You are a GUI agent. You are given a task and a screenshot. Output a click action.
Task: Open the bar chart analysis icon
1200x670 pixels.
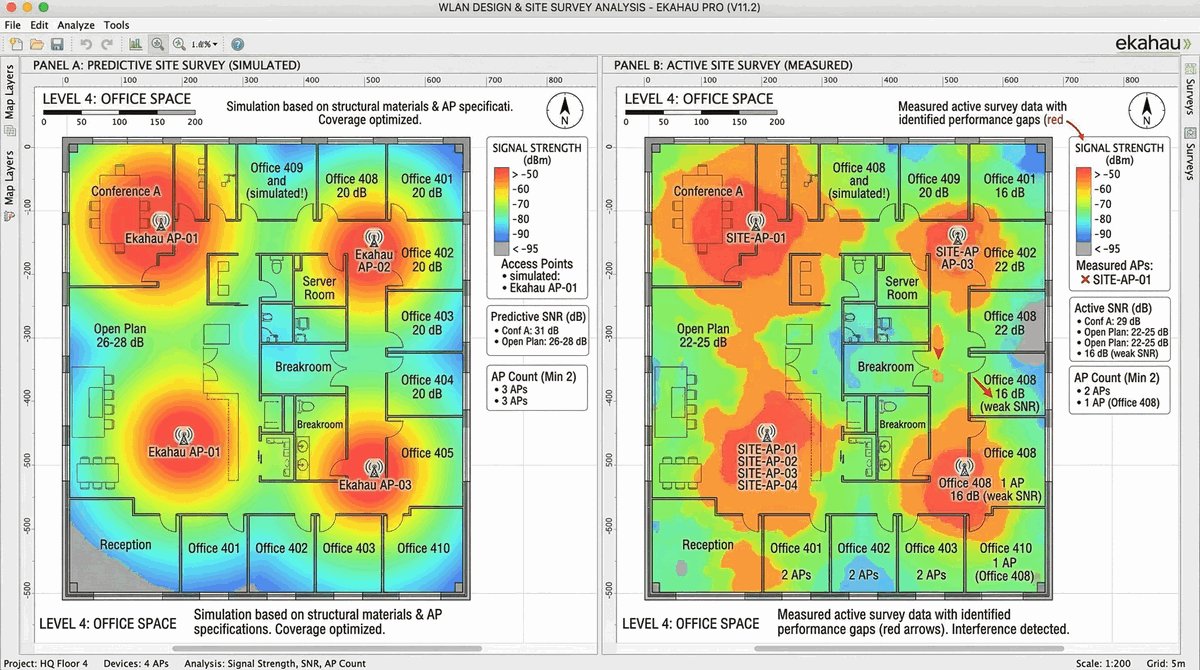[135, 44]
